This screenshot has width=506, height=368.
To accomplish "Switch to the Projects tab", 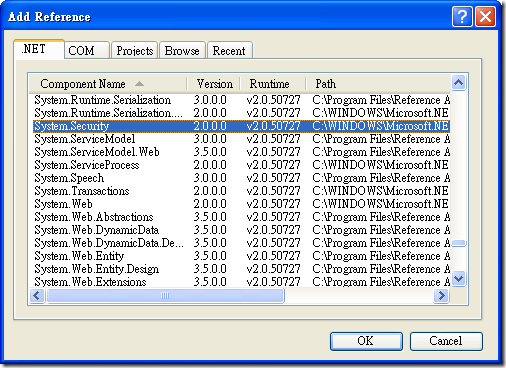I will click(135, 51).
